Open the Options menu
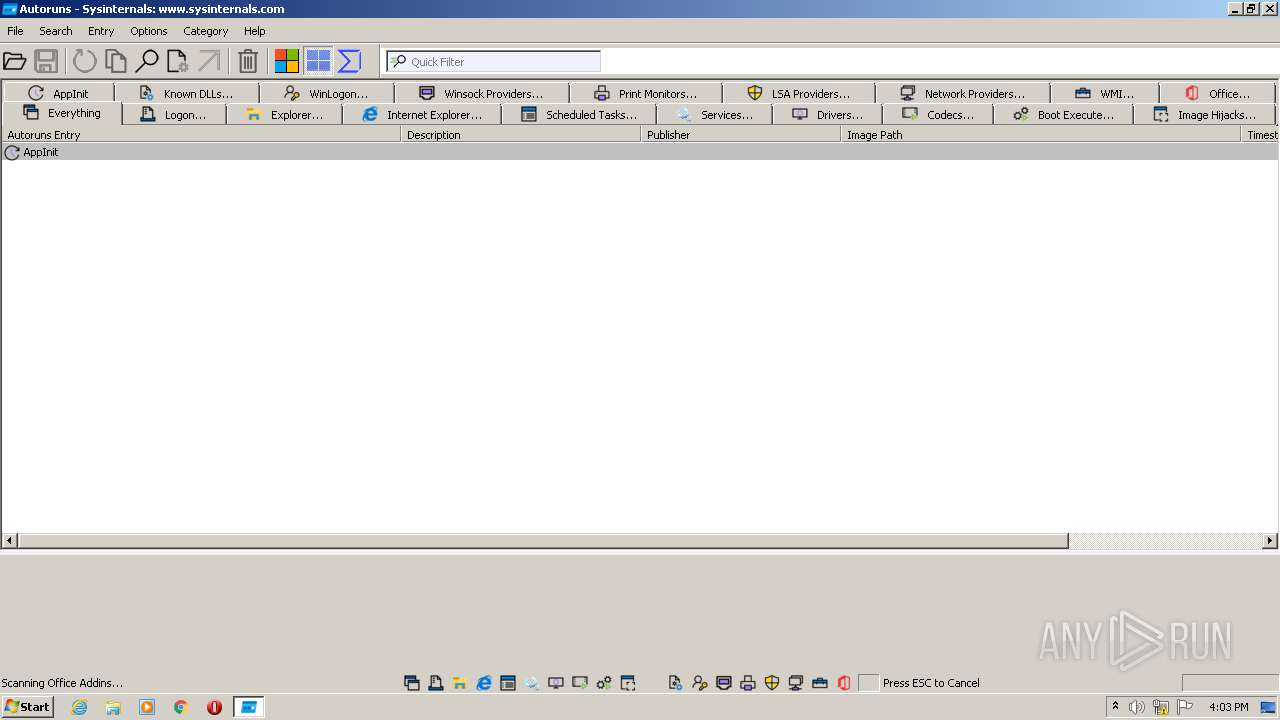This screenshot has height=720, width=1280. pos(149,31)
